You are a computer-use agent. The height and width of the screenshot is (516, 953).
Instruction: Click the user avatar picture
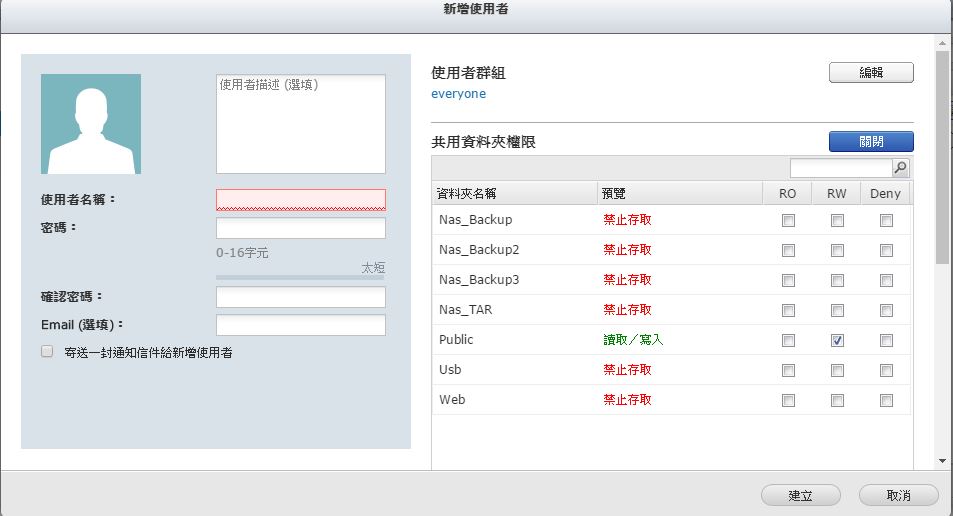[x=91, y=124]
